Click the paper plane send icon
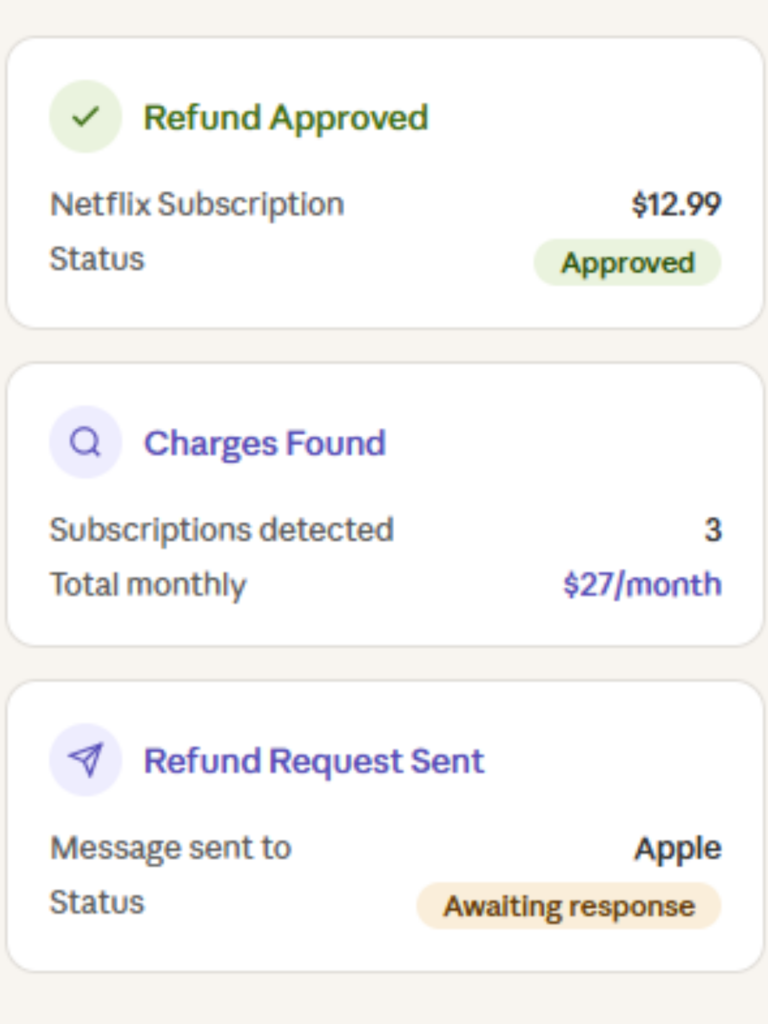The image size is (768, 1024). (x=86, y=760)
